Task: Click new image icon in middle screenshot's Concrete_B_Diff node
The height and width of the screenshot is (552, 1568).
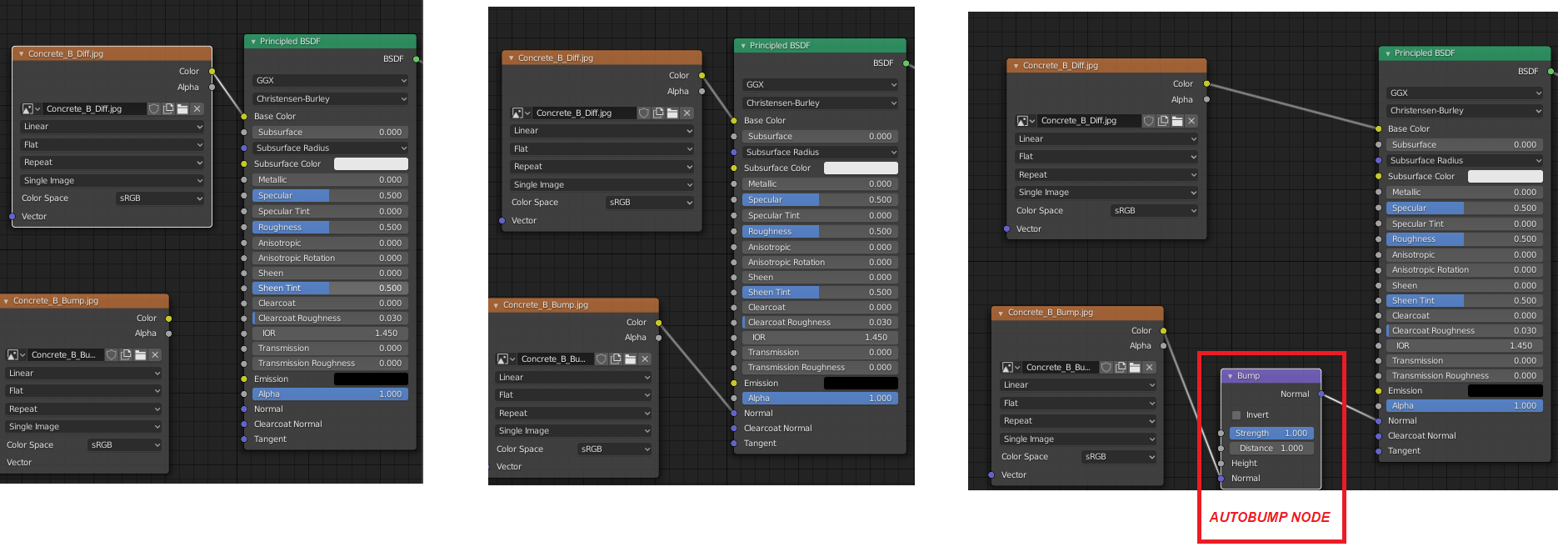Action: (658, 113)
